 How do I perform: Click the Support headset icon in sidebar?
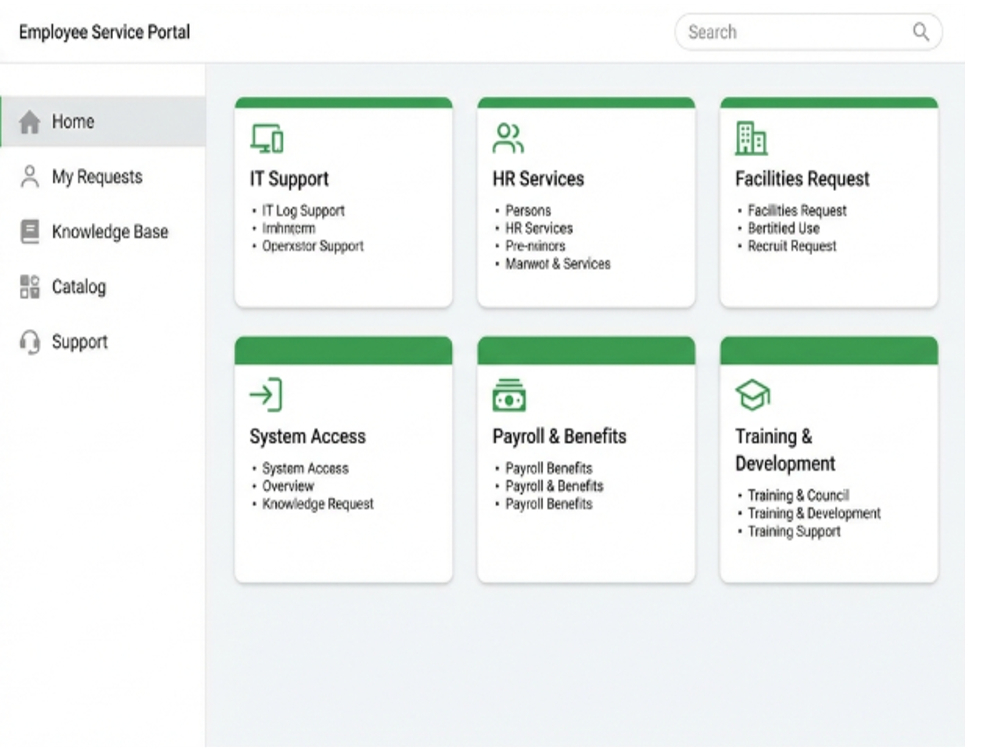tap(30, 342)
